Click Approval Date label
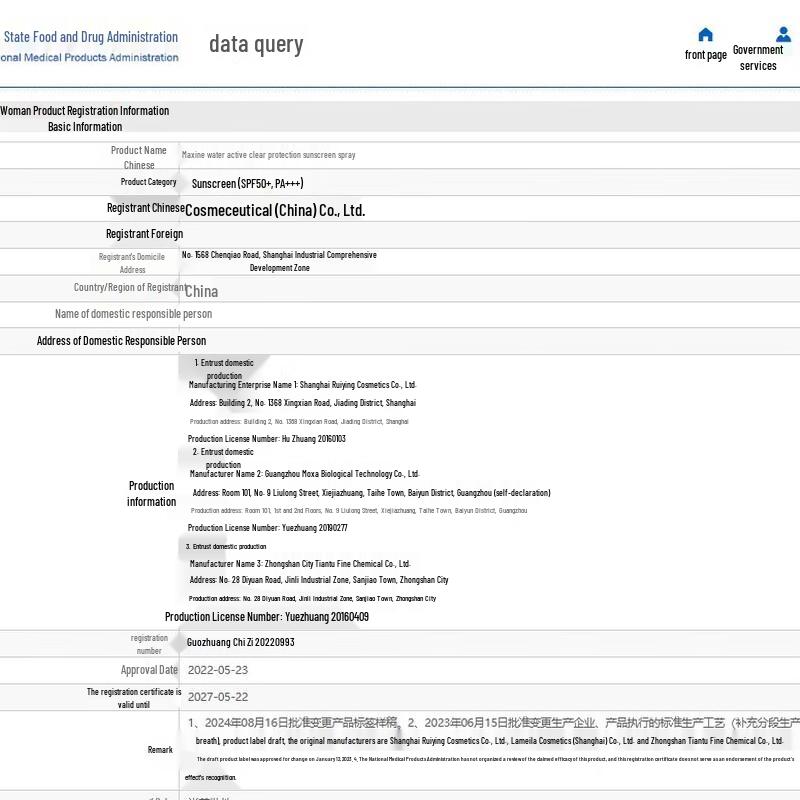 (149, 670)
